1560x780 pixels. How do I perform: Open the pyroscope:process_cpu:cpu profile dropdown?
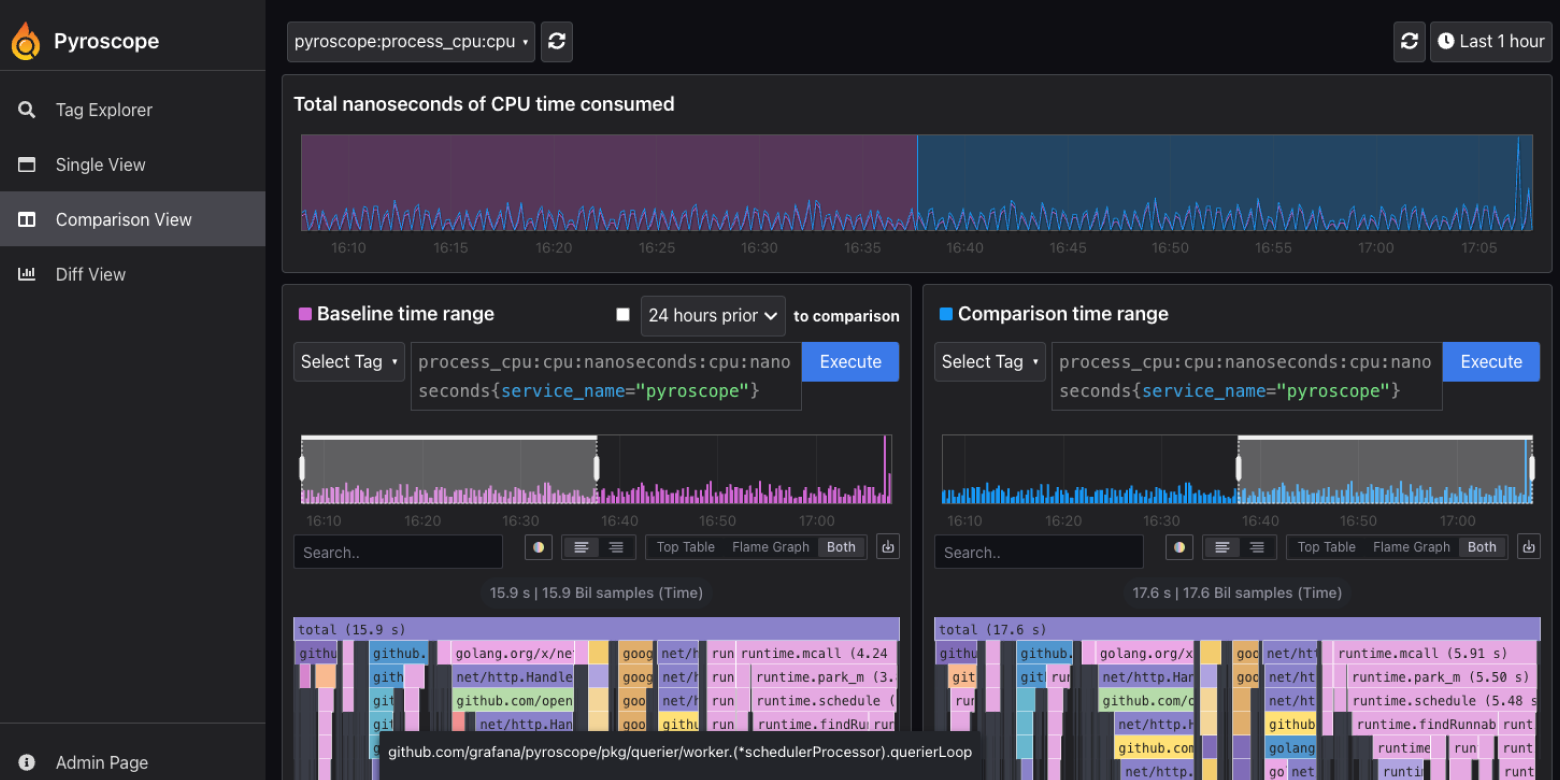(410, 41)
